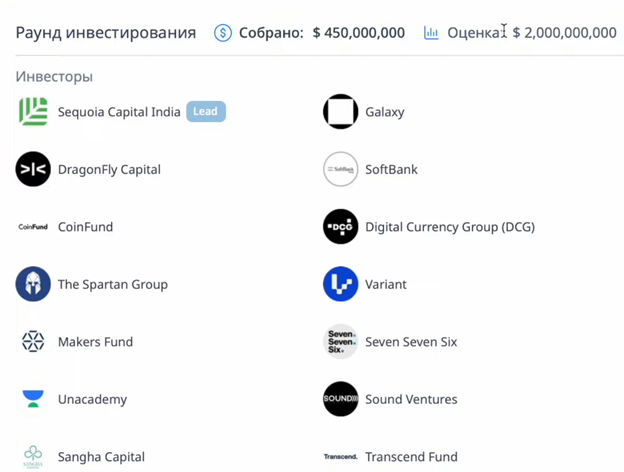Click the Sequoia Capital India logo
This screenshot has width=624, height=472.
(33, 111)
